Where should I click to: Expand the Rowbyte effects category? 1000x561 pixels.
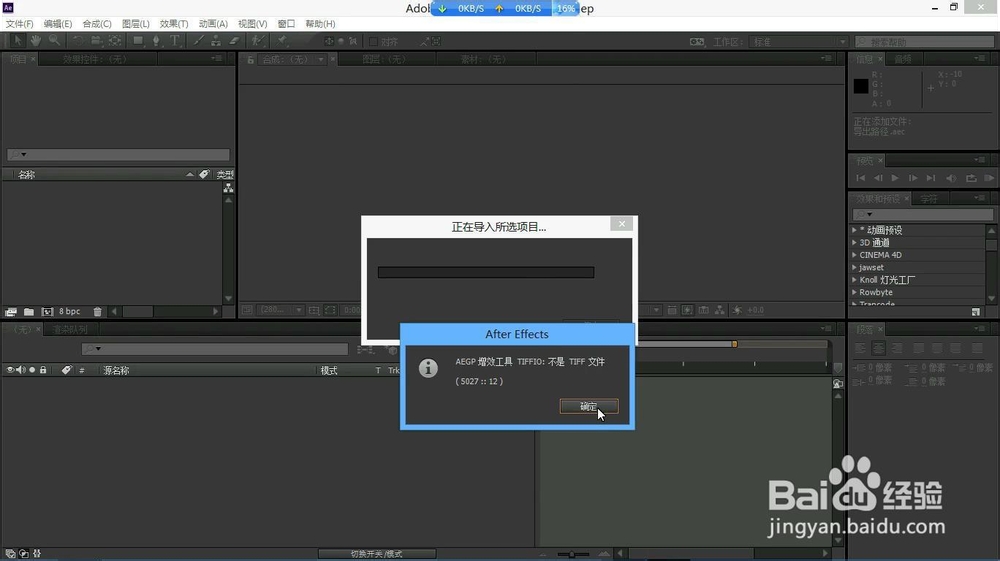(855, 292)
